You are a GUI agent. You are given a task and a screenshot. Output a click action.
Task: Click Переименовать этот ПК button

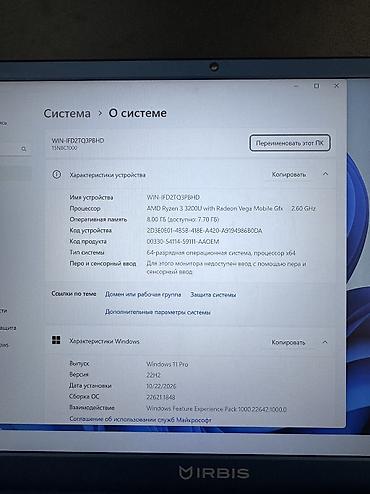coord(290,143)
